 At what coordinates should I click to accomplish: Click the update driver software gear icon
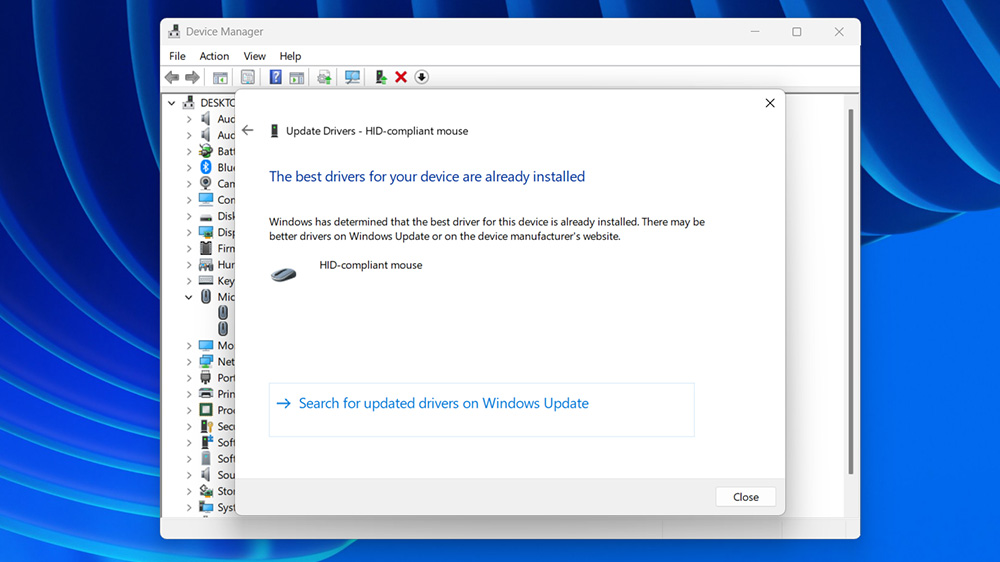(324, 77)
